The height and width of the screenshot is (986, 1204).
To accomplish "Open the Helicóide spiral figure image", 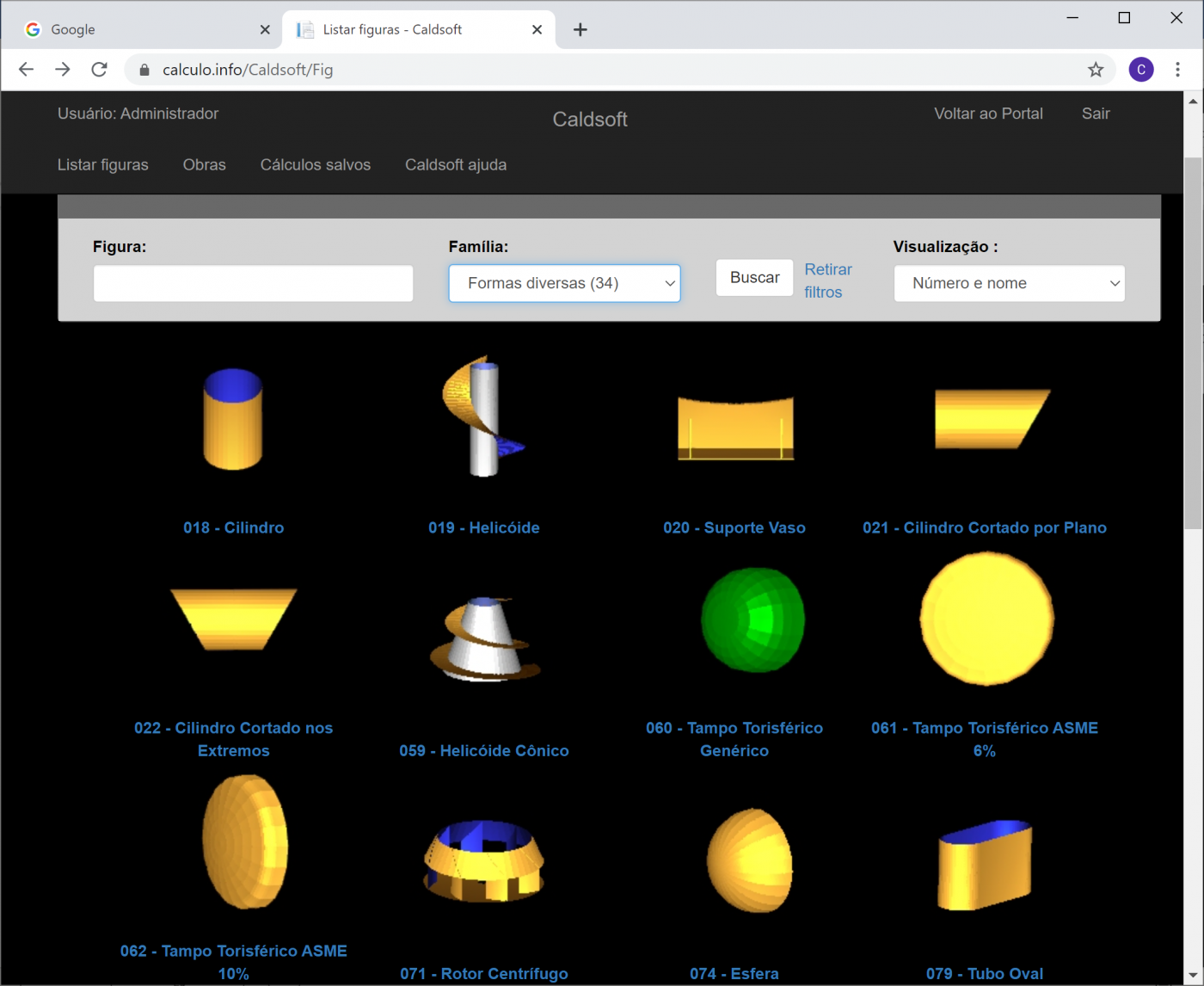I will (x=483, y=416).
